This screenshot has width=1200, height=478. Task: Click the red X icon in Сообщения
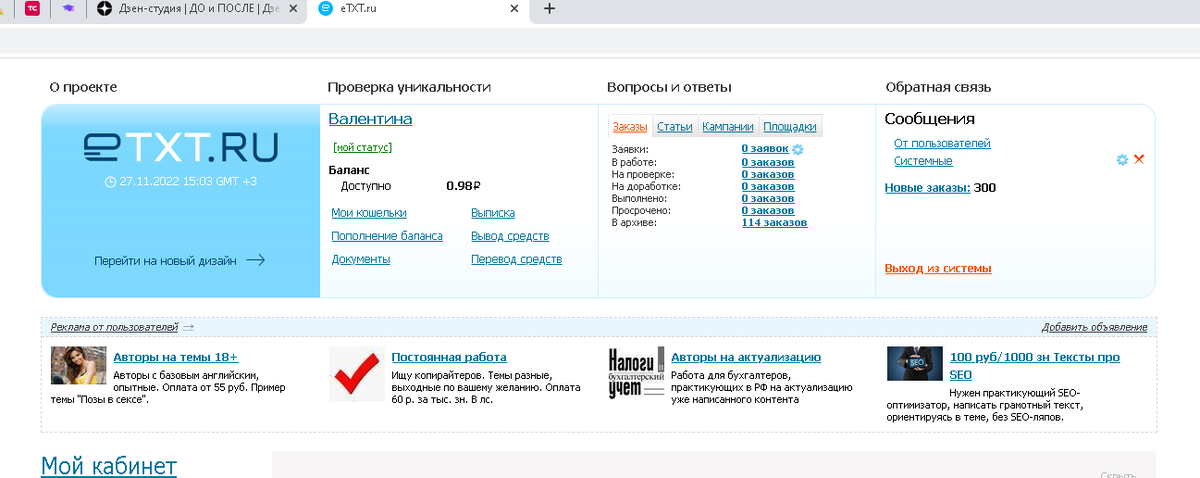(x=1139, y=160)
